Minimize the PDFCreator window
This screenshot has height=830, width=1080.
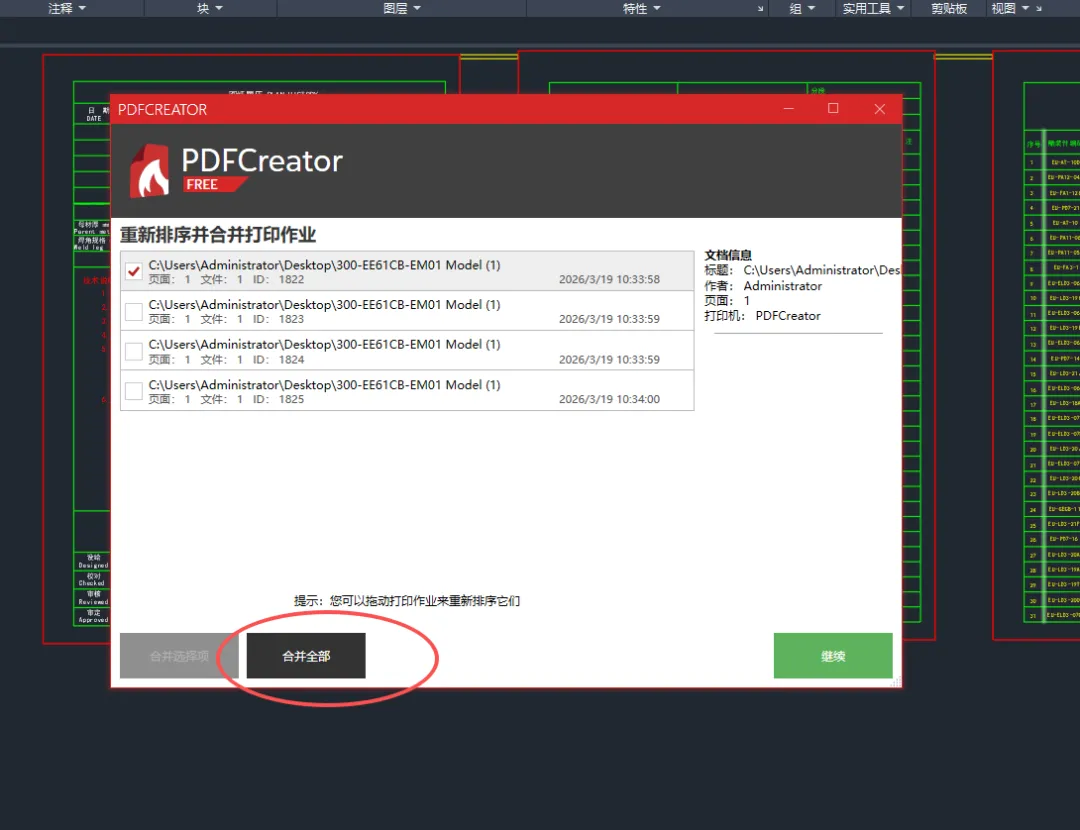789,109
